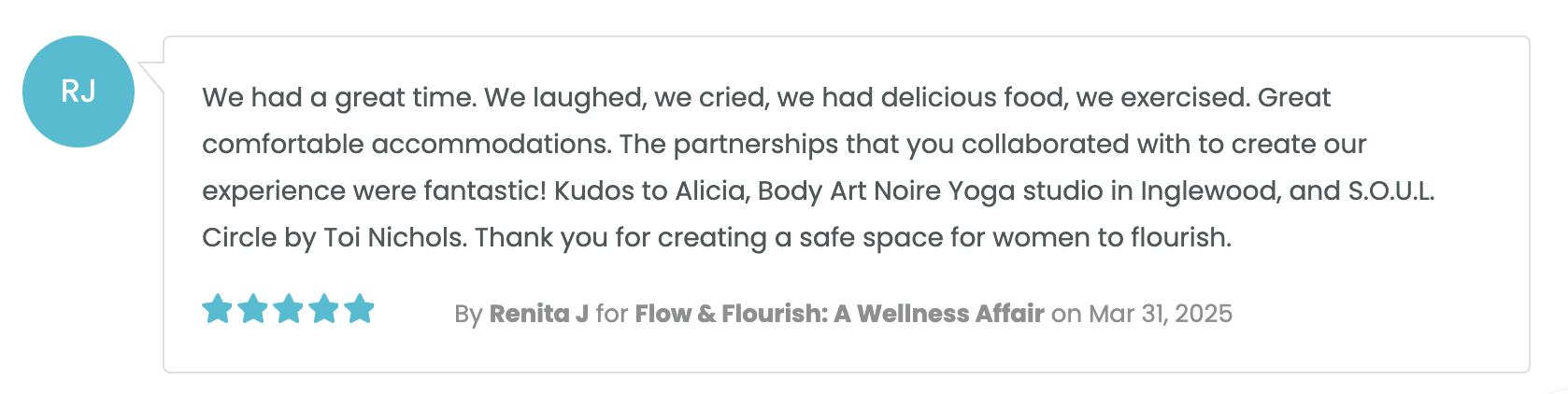
Task: Click the RJ avatar circle
Action: [x=78, y=91]
